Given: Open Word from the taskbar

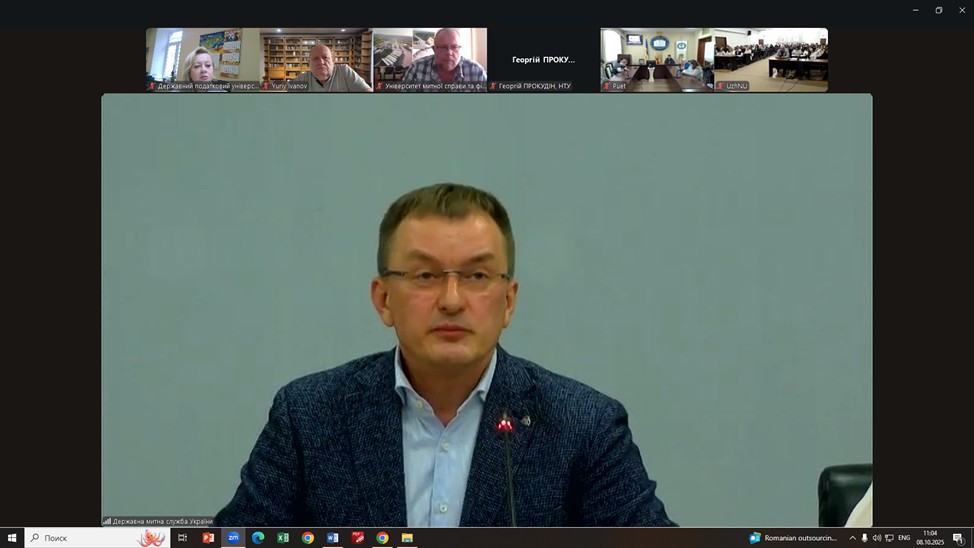Looking at the screenshot, I should [x=333, y=538].
